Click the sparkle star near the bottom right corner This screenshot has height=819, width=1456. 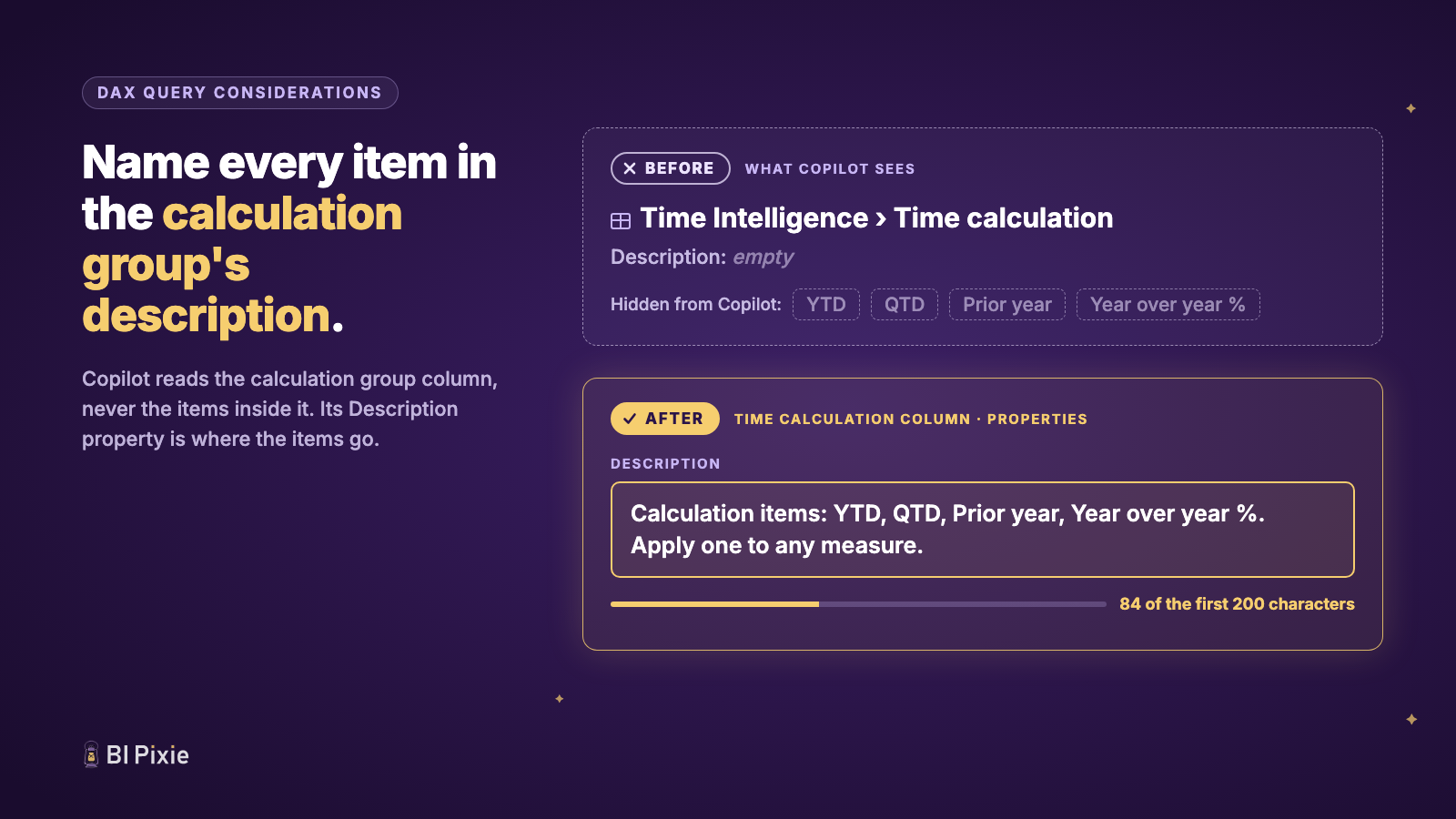(x=1411, y=719)
